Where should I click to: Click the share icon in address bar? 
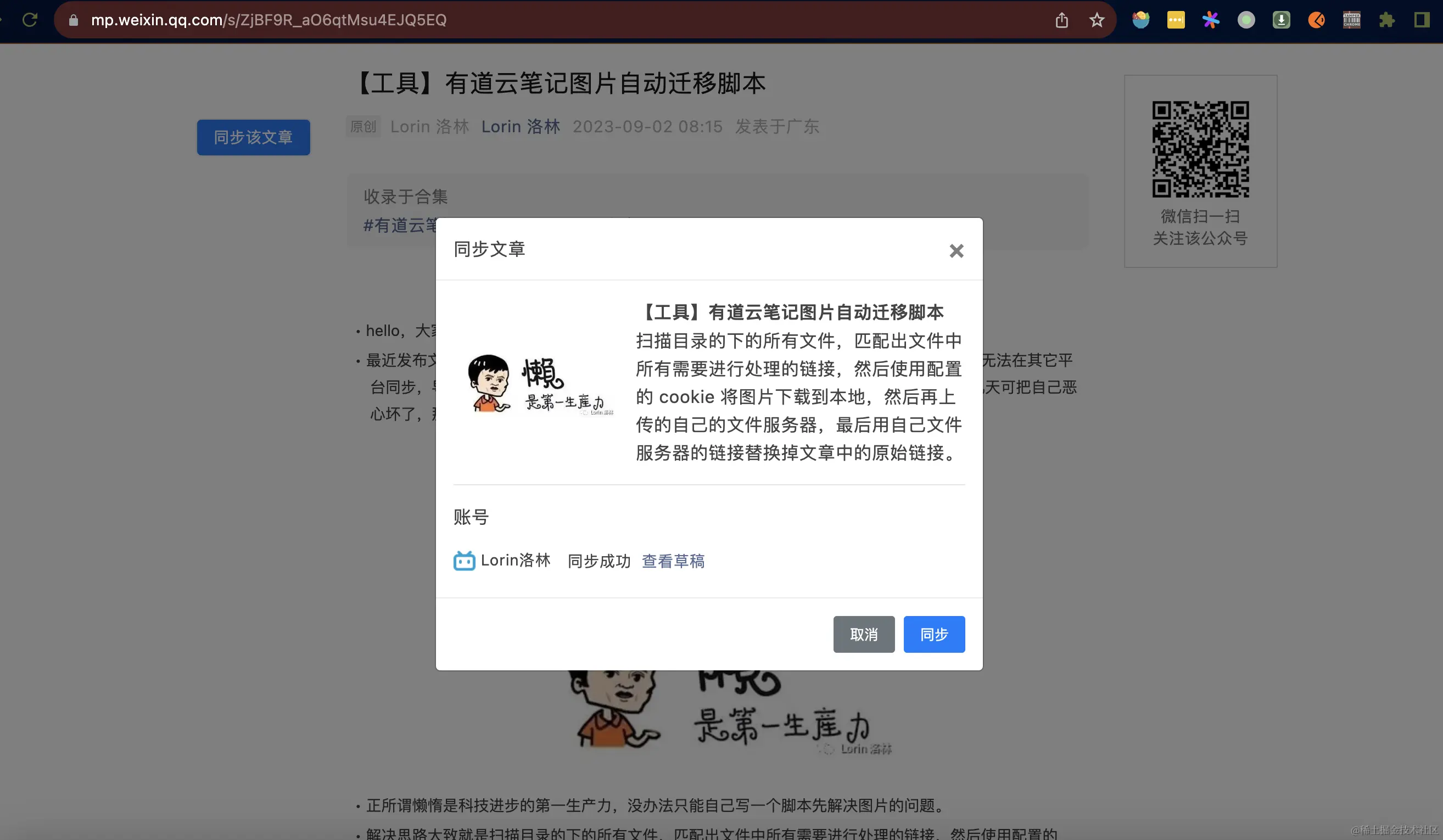coord(1061,20)
